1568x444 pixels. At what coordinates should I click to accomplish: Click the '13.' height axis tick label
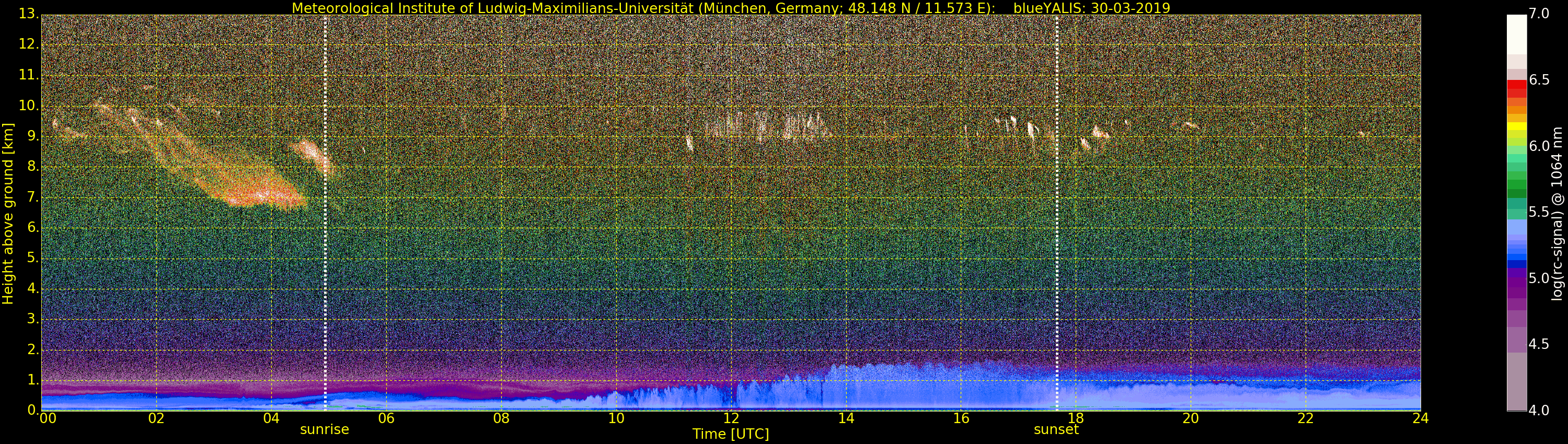[x=29, y=14]
